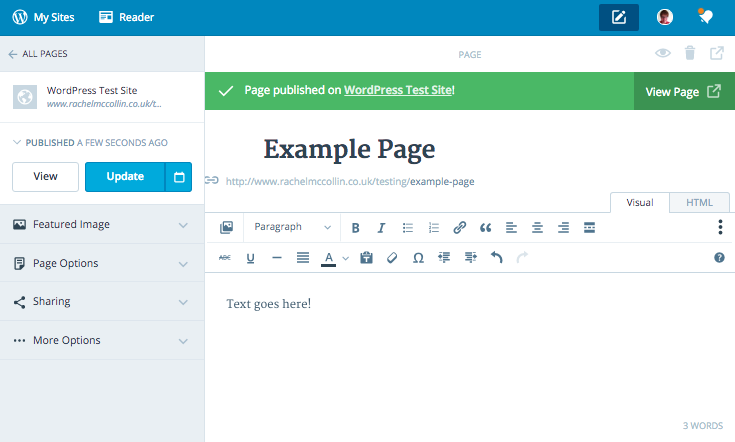This screenshot has width=735, height=442.
Task: Click paste as text icon
Action: click(x=366, y=257)
